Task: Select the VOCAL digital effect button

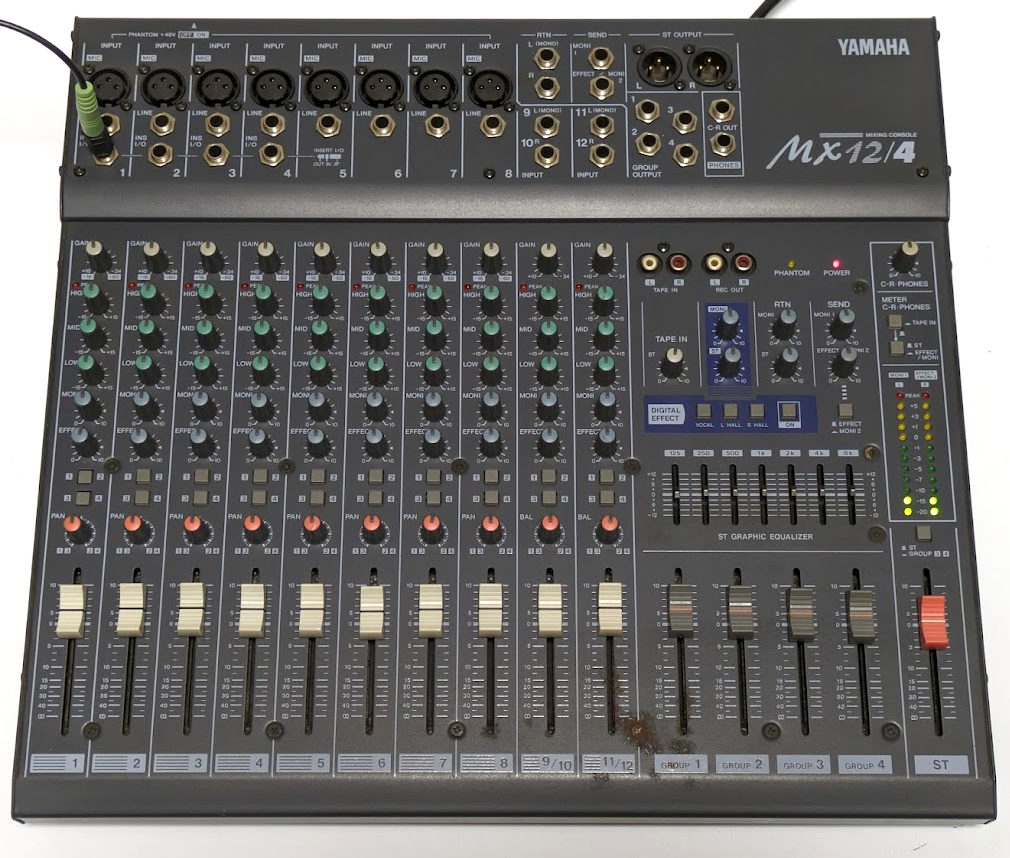Action: click(x=703, y=411)
